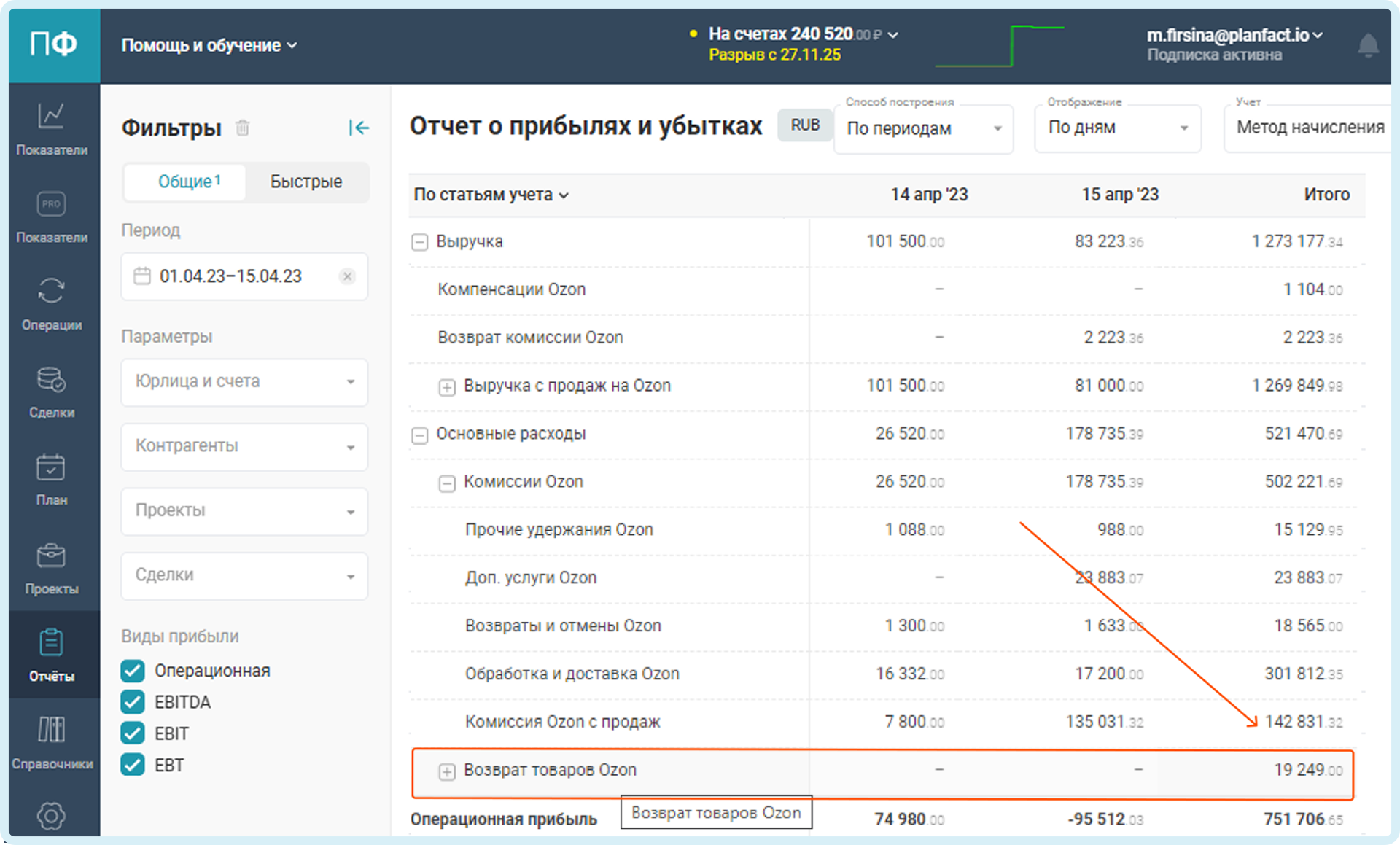Open the Projects briefcase sidebar icon

(51, 566)
